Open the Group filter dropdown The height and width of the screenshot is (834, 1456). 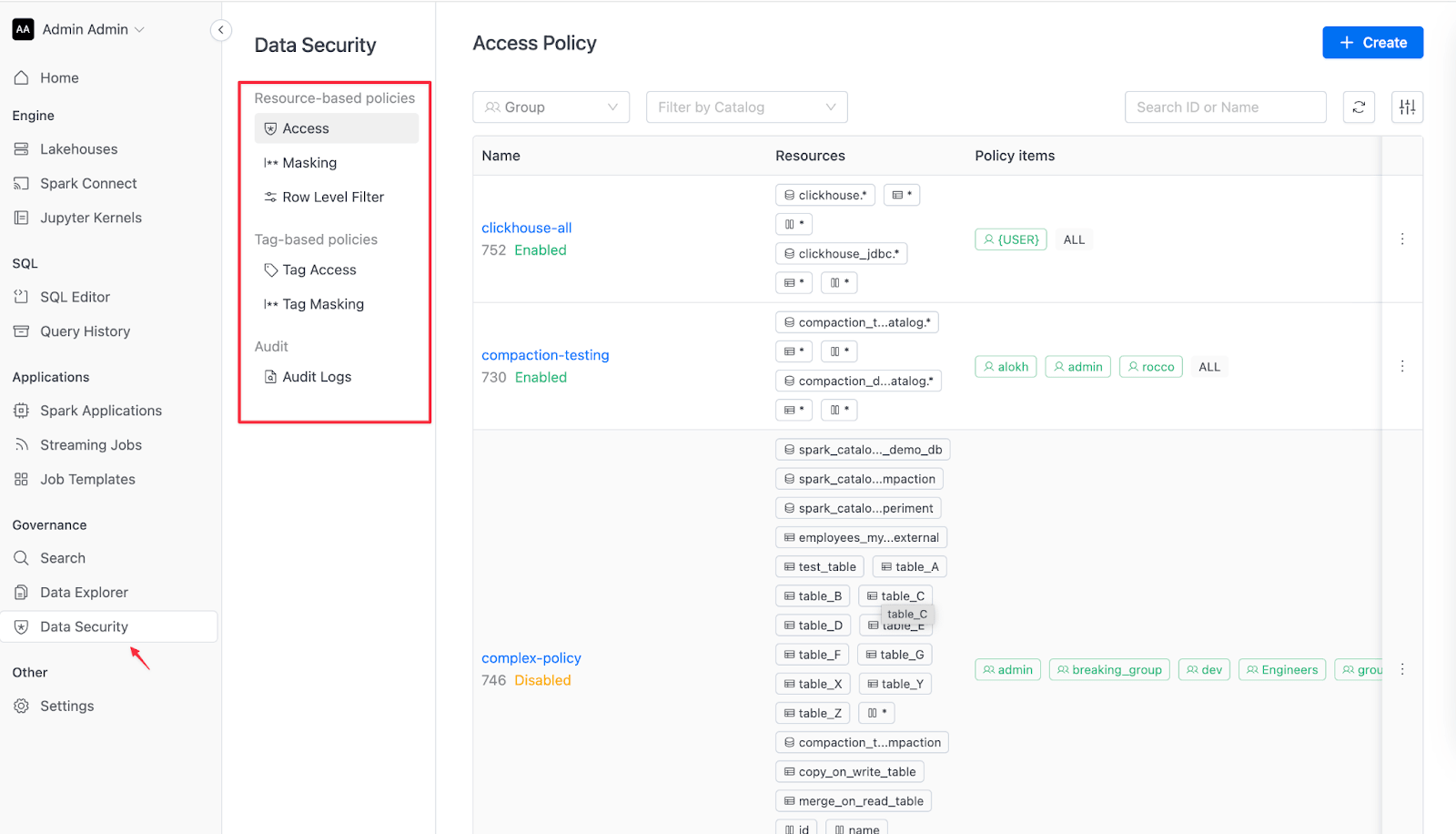[551, 107]
